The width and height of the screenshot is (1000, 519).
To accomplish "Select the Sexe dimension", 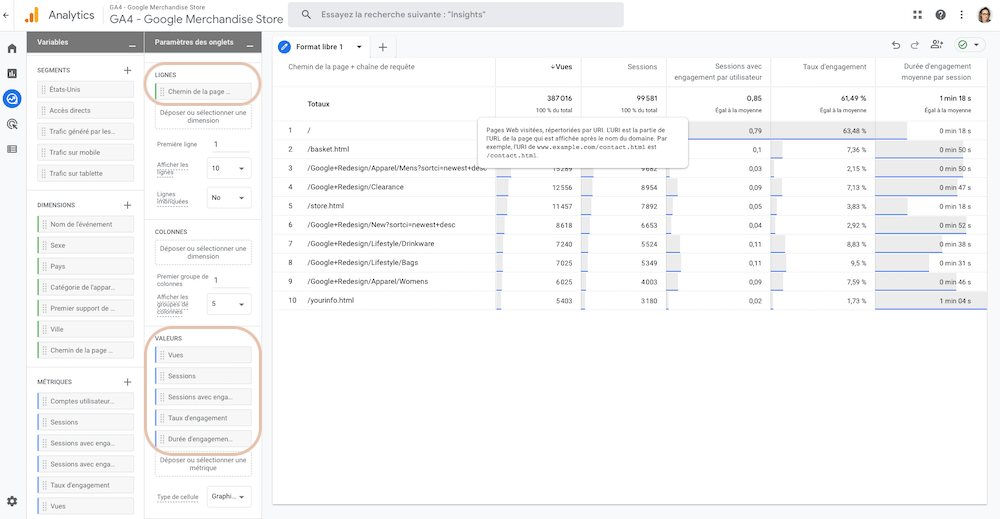I will click(85, 245).
